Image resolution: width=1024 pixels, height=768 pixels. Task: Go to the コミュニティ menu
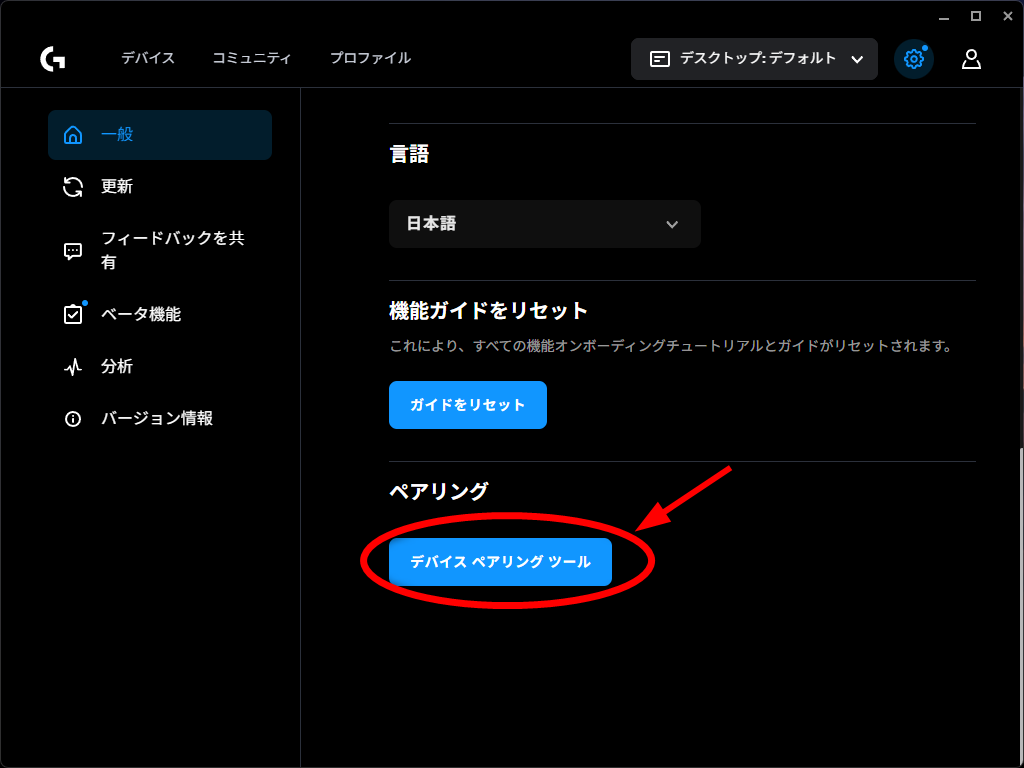(252, 58)
